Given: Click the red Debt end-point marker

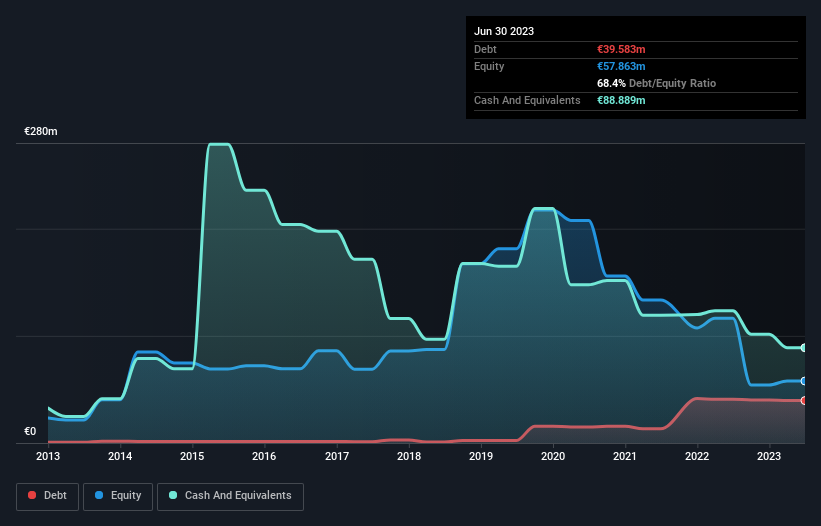Looking at the screenshot, I should (803, 400).
